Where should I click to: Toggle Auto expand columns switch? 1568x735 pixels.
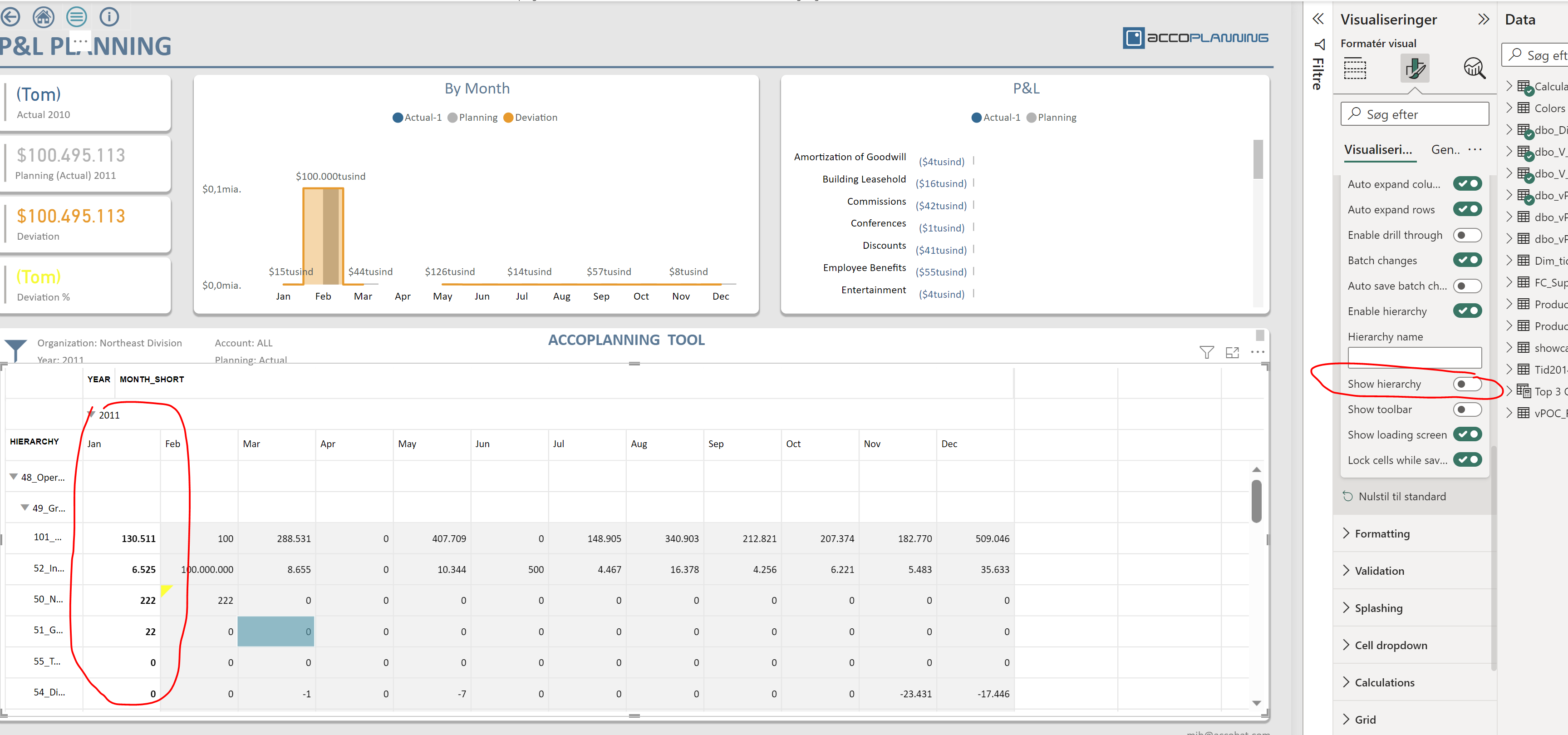pos(1467,184)
